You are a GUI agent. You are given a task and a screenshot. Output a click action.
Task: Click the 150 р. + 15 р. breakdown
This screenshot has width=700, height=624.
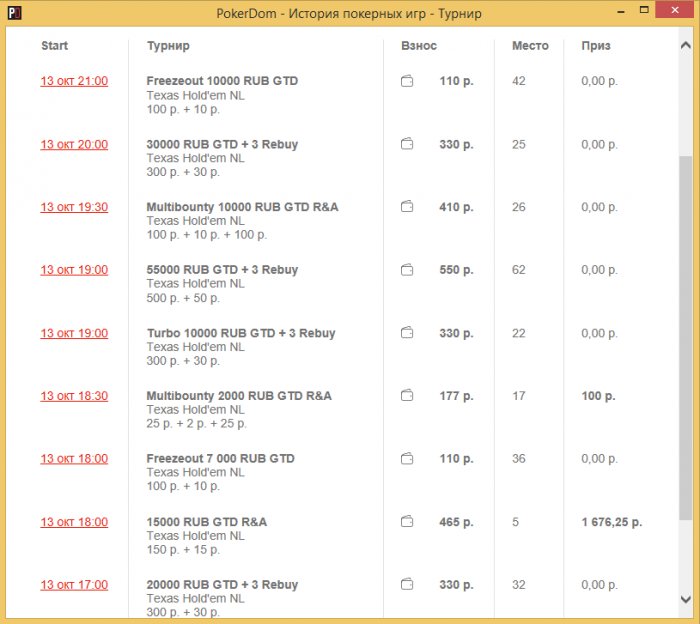tap(183, 549)
